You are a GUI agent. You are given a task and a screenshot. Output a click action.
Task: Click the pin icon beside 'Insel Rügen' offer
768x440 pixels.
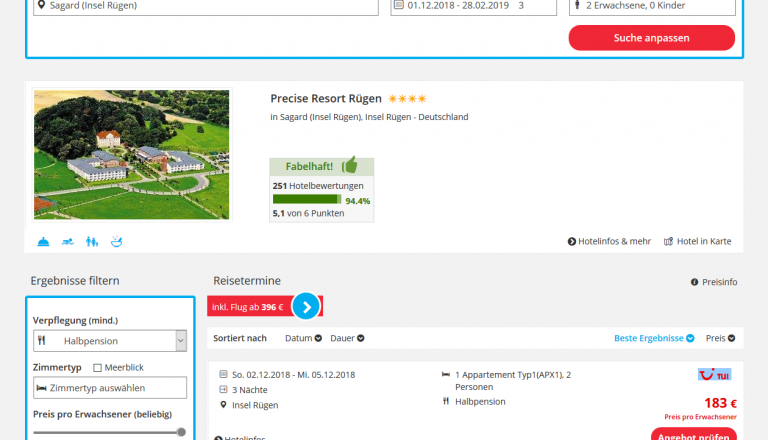[223, 405]
